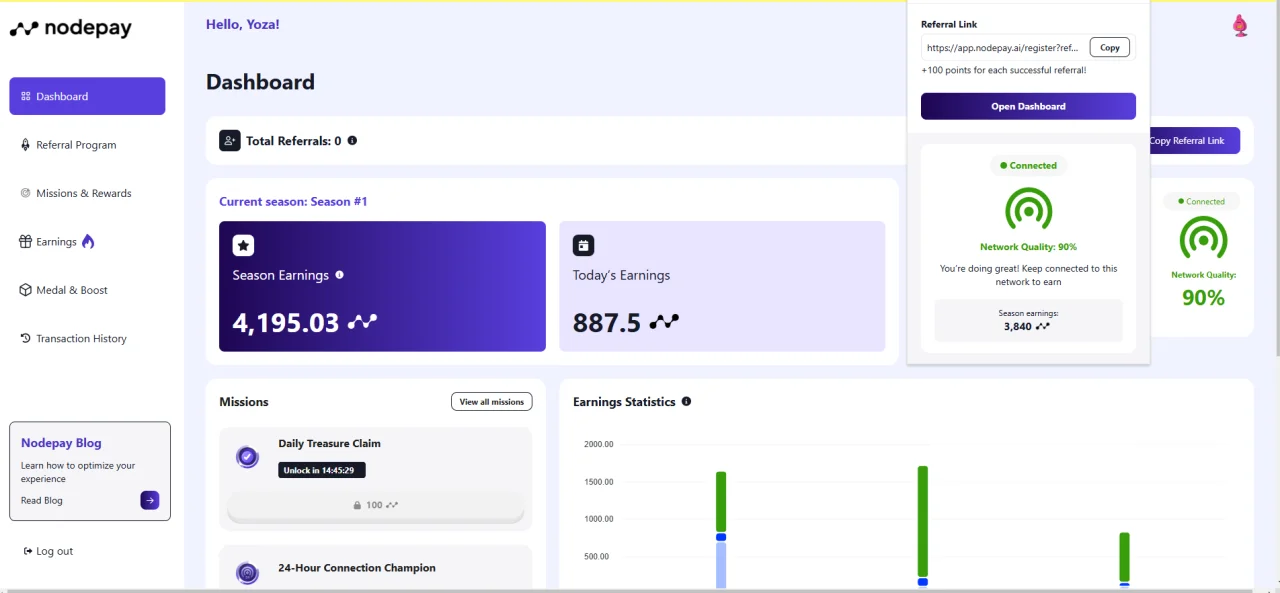Click the Earnings gift box icon

(x=26, y=241)
